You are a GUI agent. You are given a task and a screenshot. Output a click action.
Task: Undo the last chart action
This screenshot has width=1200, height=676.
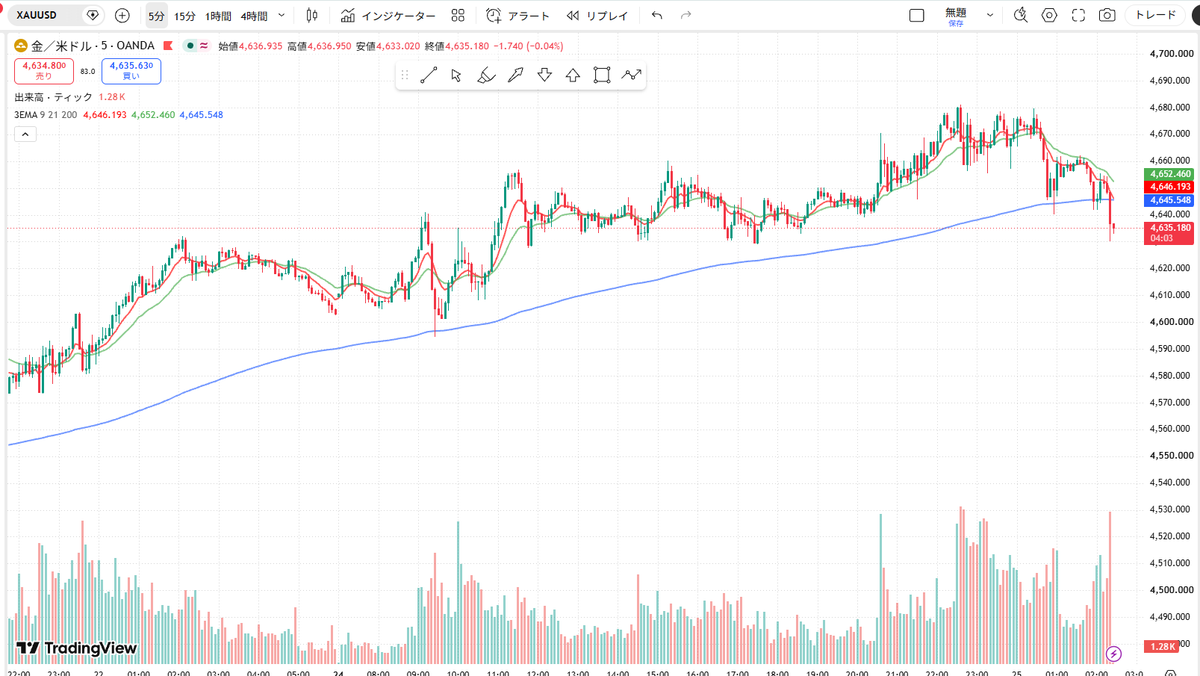656,16
